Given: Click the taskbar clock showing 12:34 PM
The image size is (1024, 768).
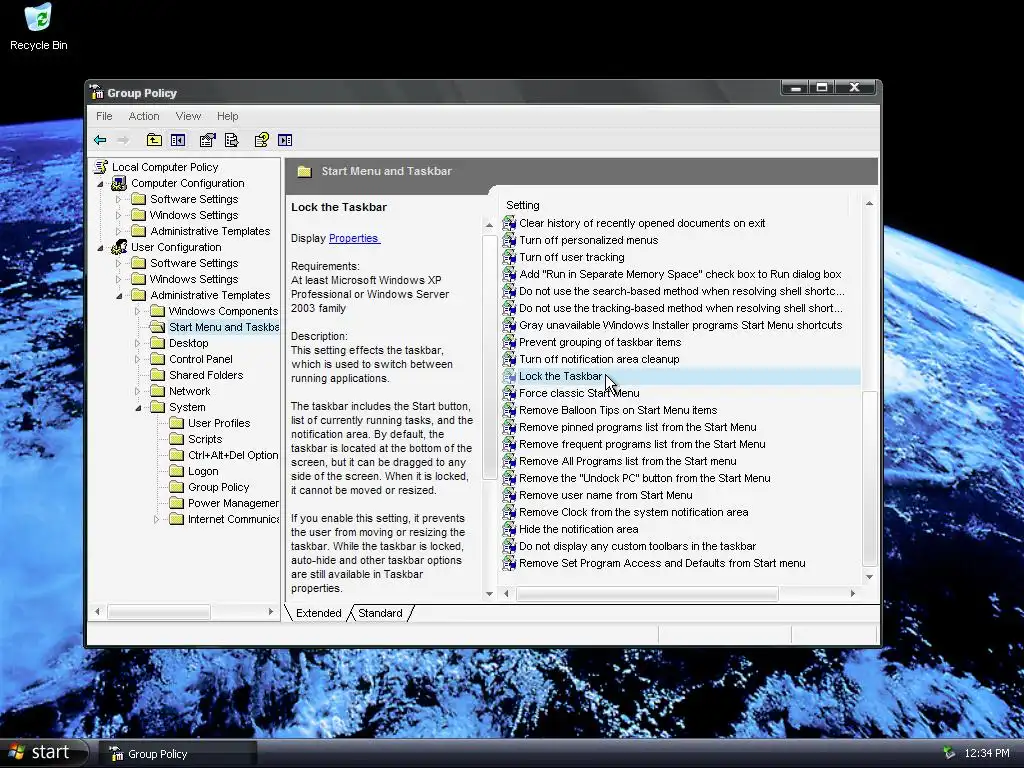Looking at the screenshot, I should tap(987, 753).
